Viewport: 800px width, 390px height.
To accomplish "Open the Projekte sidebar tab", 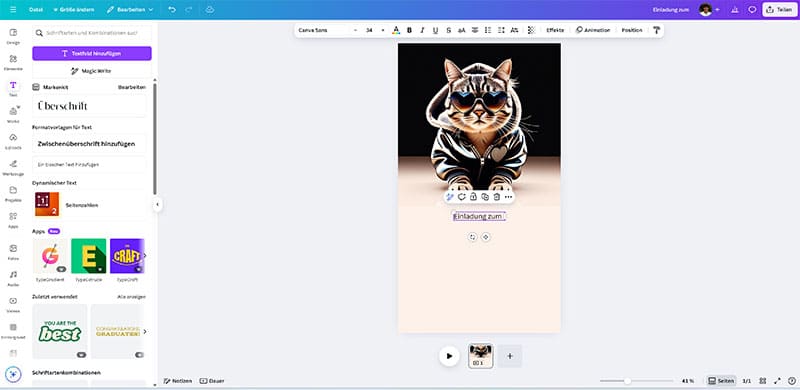I will click(x=13, y=193).
